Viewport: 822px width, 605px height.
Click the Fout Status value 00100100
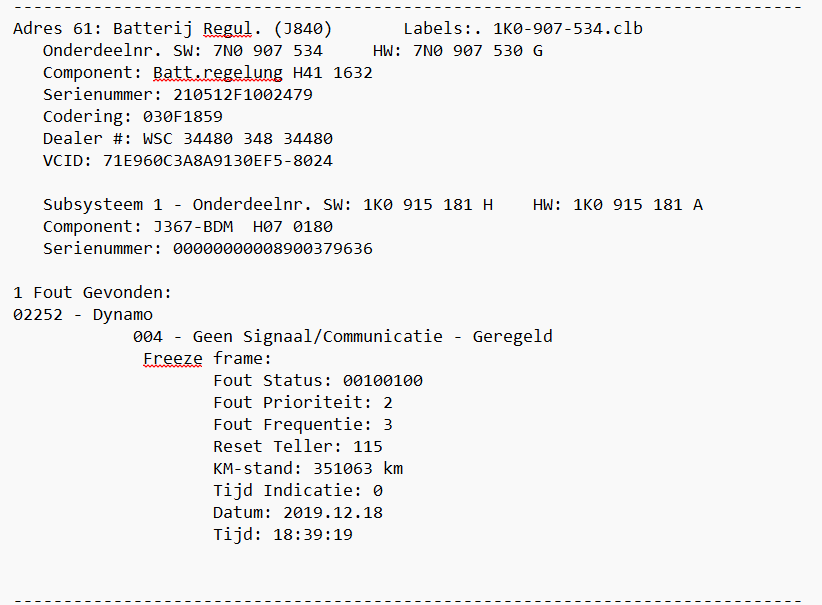pos(383,380)
